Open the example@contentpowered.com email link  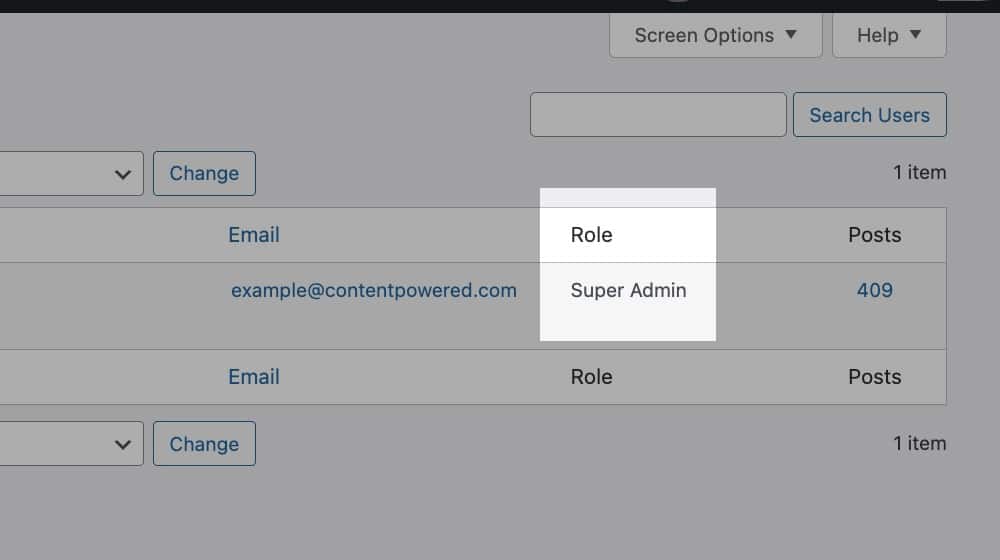click(374, 290)
